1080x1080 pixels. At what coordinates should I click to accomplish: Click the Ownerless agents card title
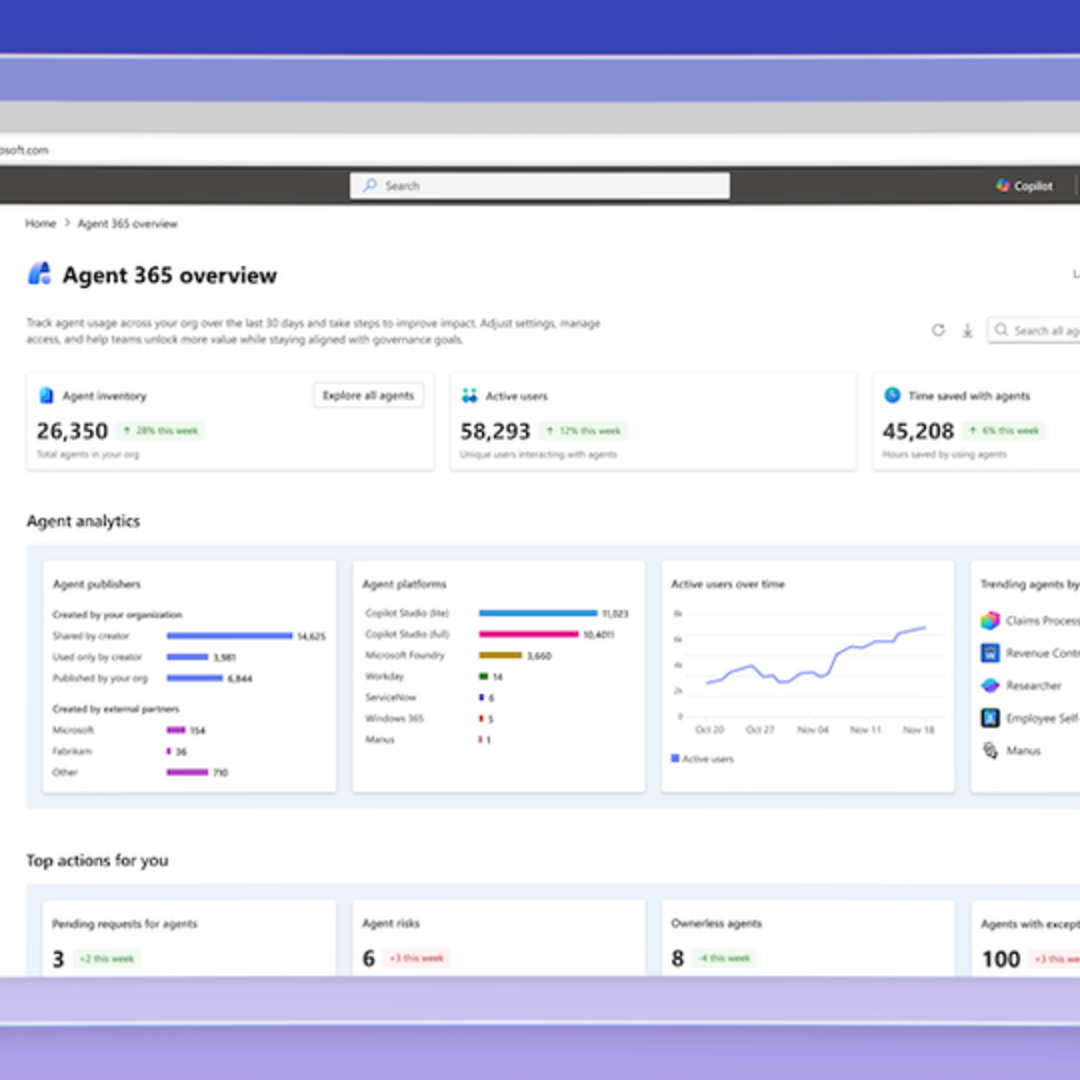(x=716, y=923)
